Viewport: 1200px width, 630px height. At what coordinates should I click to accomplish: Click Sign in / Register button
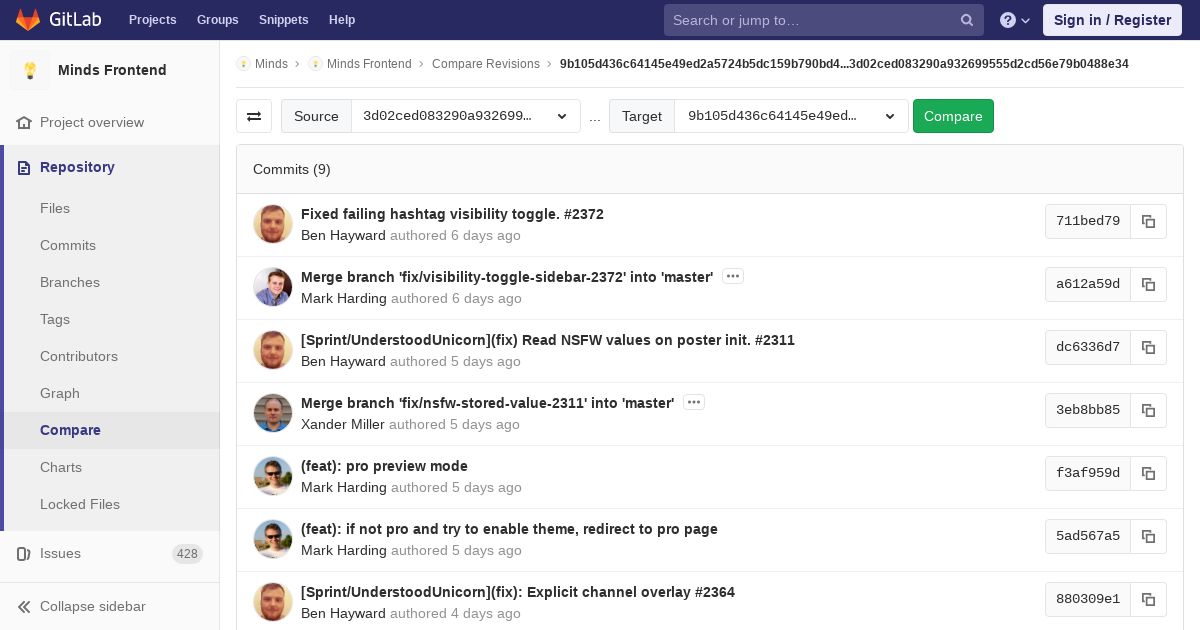pos(1112,20)
